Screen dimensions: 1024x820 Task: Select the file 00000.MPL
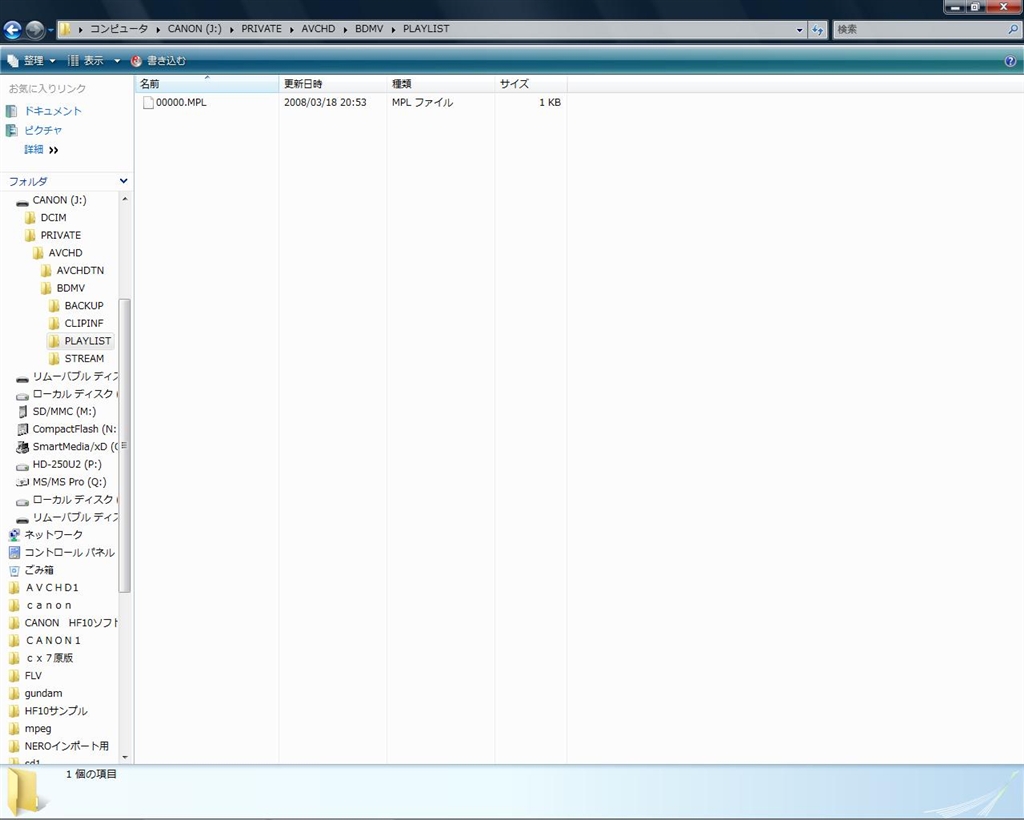tap(181, 102)
